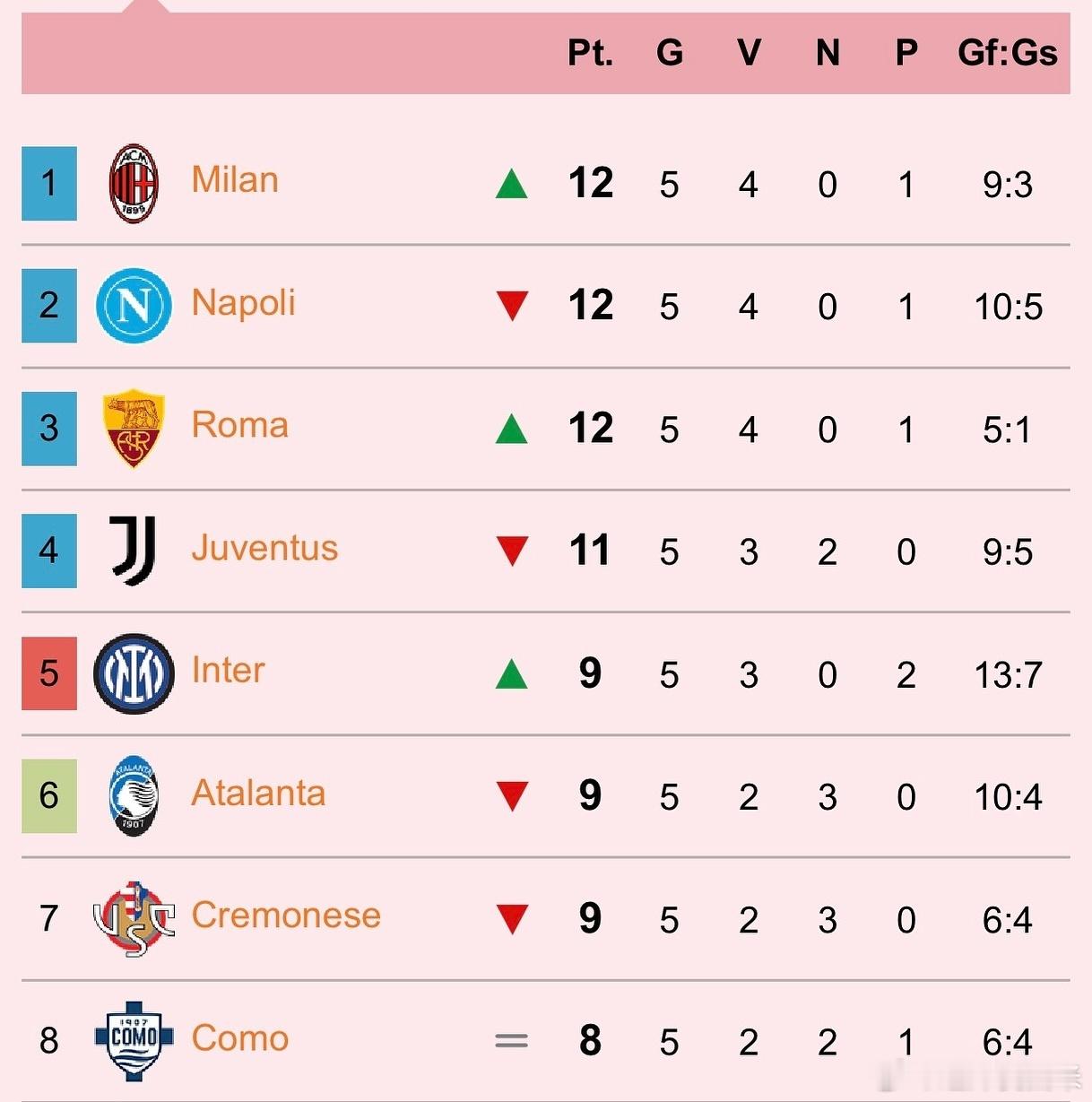Viewport: 1092px width, 1102px height.
Task: Click the Inter club badge
Action: point(134,673)
